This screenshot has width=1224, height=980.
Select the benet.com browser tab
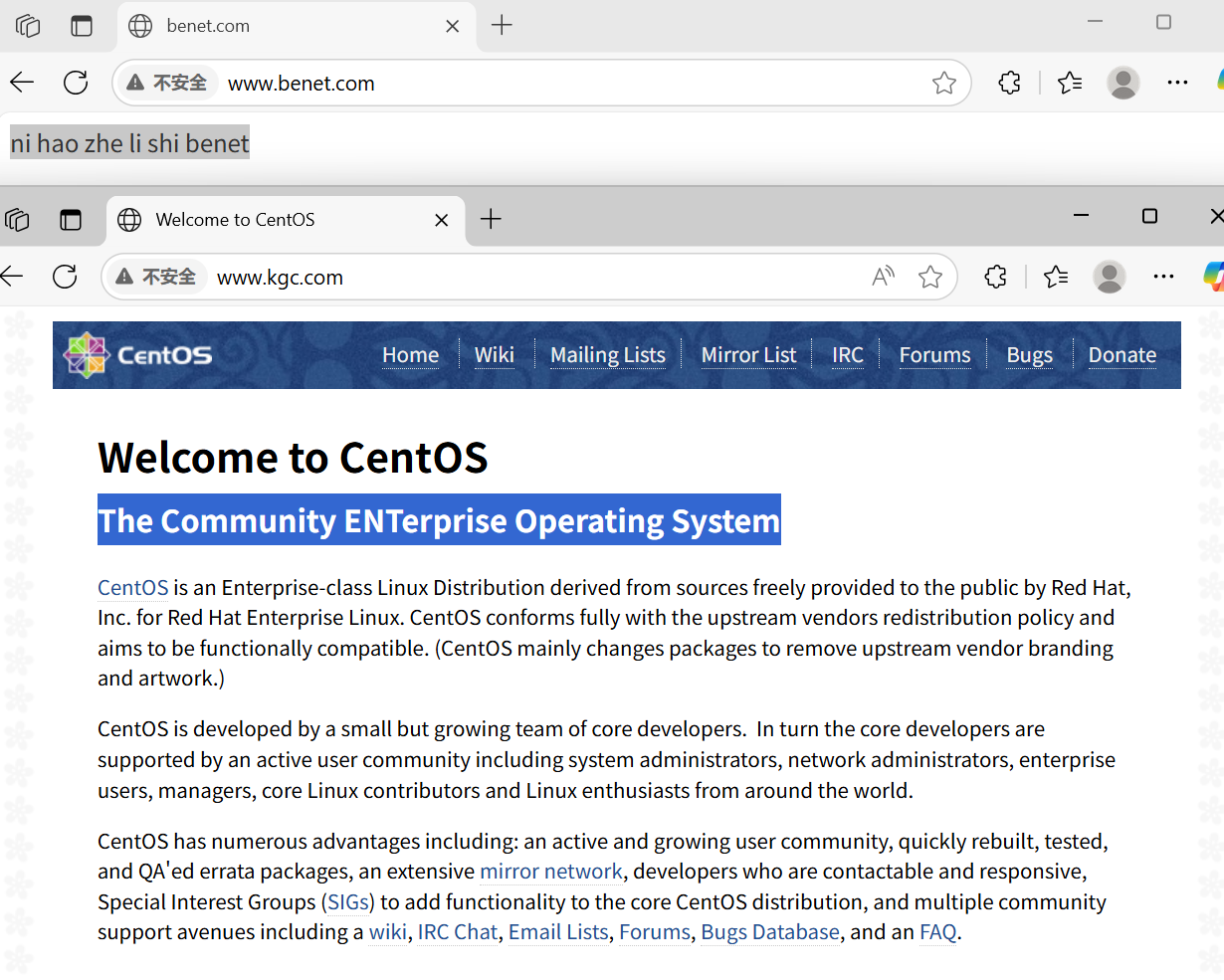coord(295,26)
